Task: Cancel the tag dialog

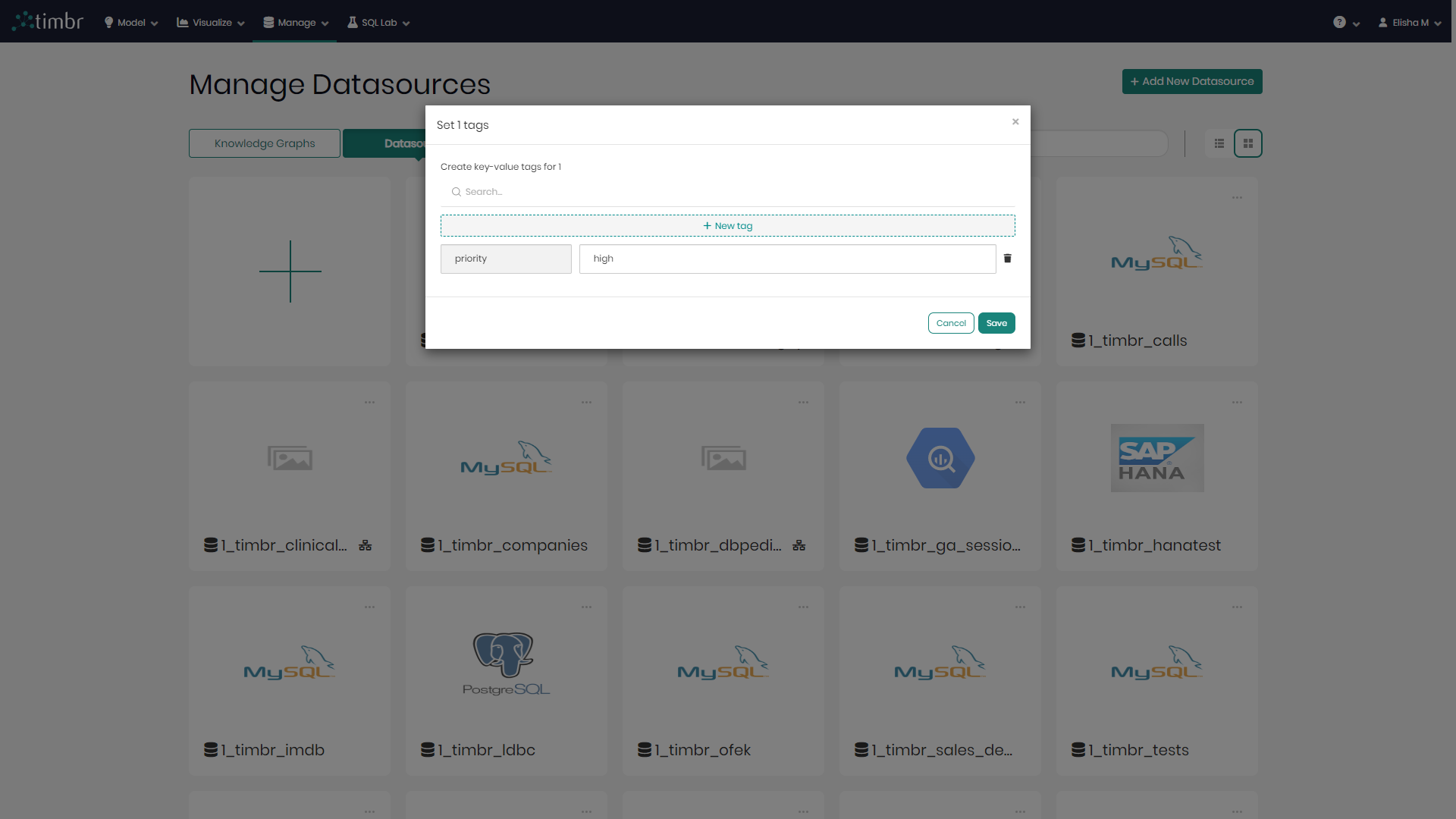Action: point(951,323)
